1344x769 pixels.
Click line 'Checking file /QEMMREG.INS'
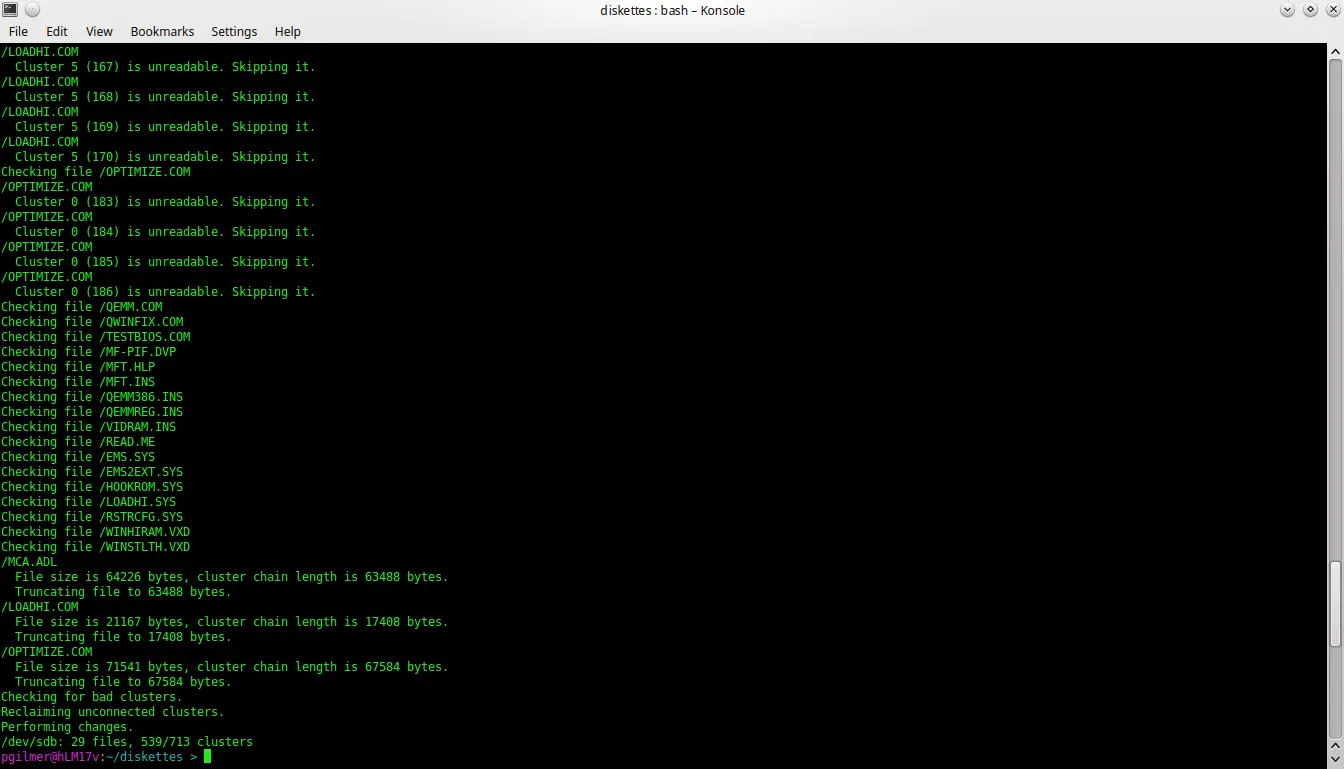(92, 412)
